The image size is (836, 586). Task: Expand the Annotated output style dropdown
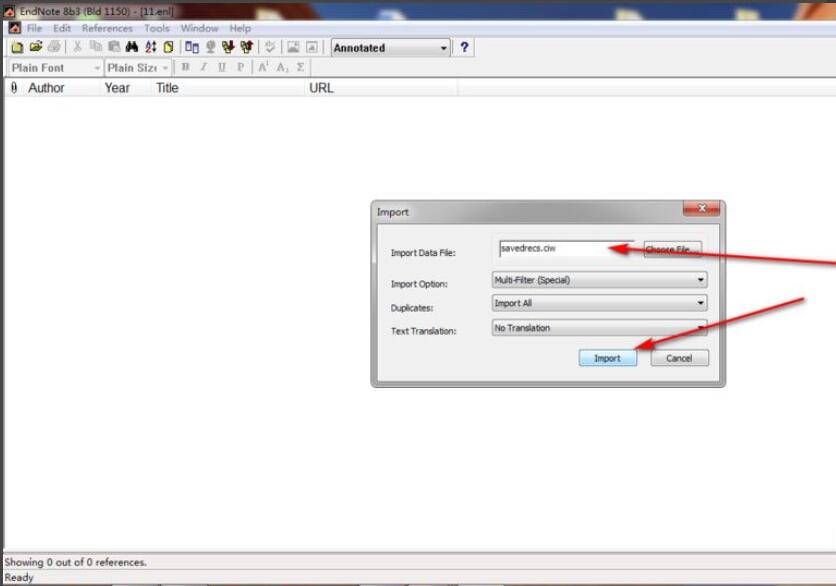[443, 48]
